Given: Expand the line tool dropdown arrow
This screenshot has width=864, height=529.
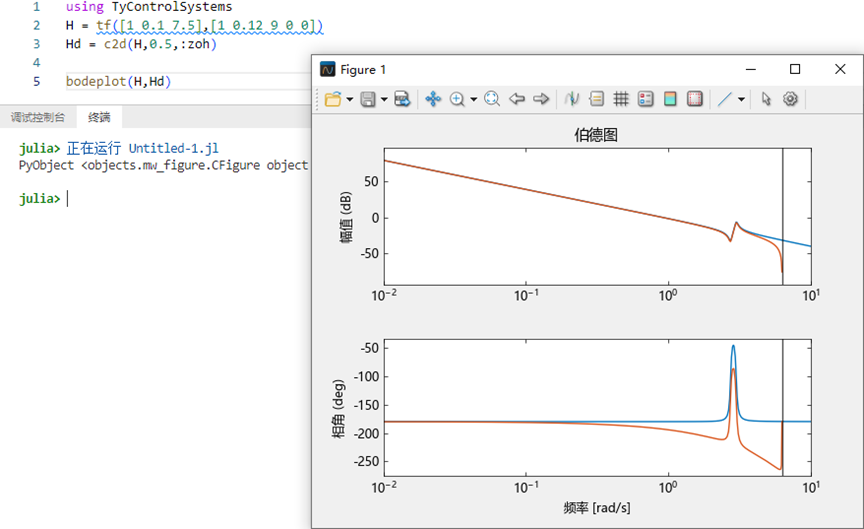Looking at the screenshot, I should point(741,100).
